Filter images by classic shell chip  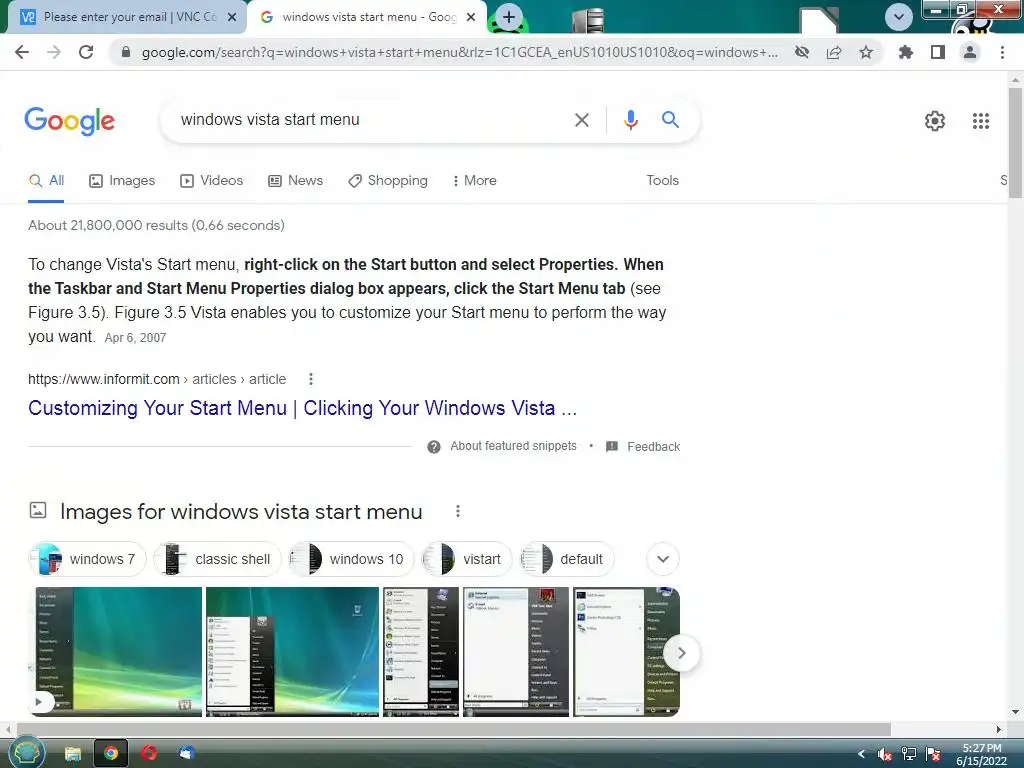point(217,559)
